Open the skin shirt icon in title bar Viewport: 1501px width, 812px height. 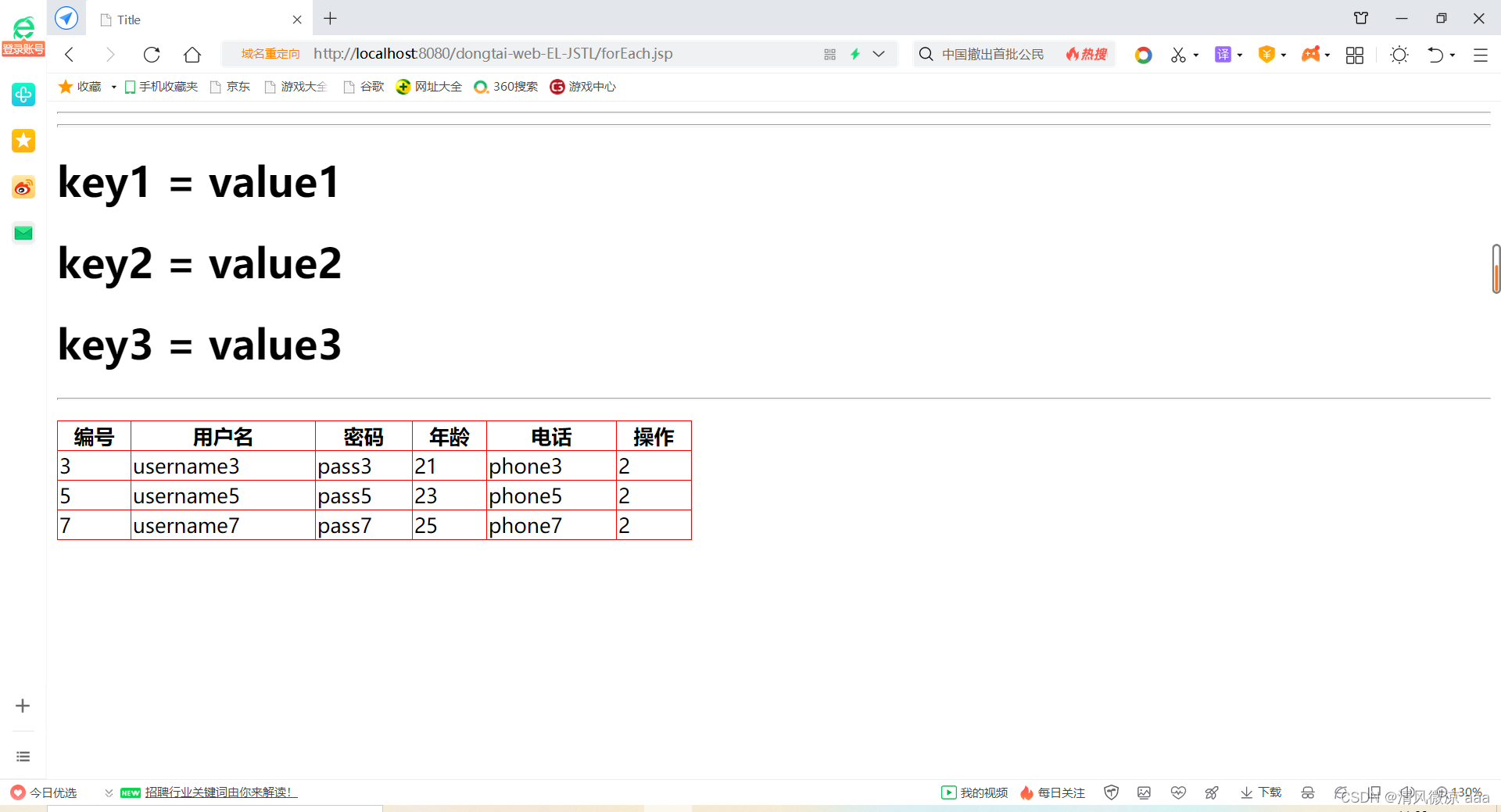coord(1361,18)
